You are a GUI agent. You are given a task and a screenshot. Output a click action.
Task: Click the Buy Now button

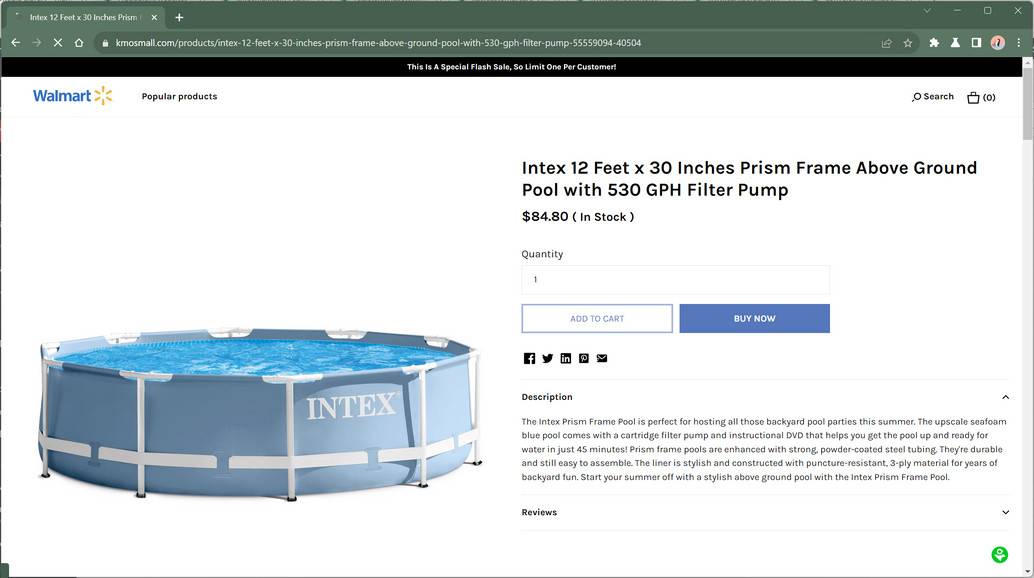(x=754, y=318)
